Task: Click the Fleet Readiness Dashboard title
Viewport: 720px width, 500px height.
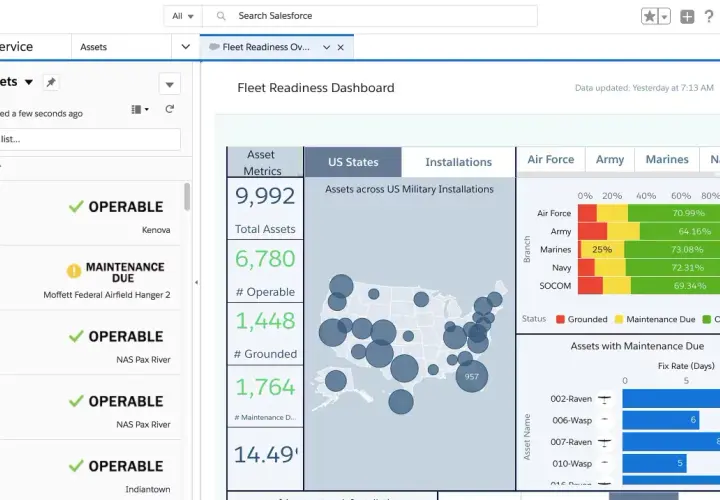Action: pos(316,88)
